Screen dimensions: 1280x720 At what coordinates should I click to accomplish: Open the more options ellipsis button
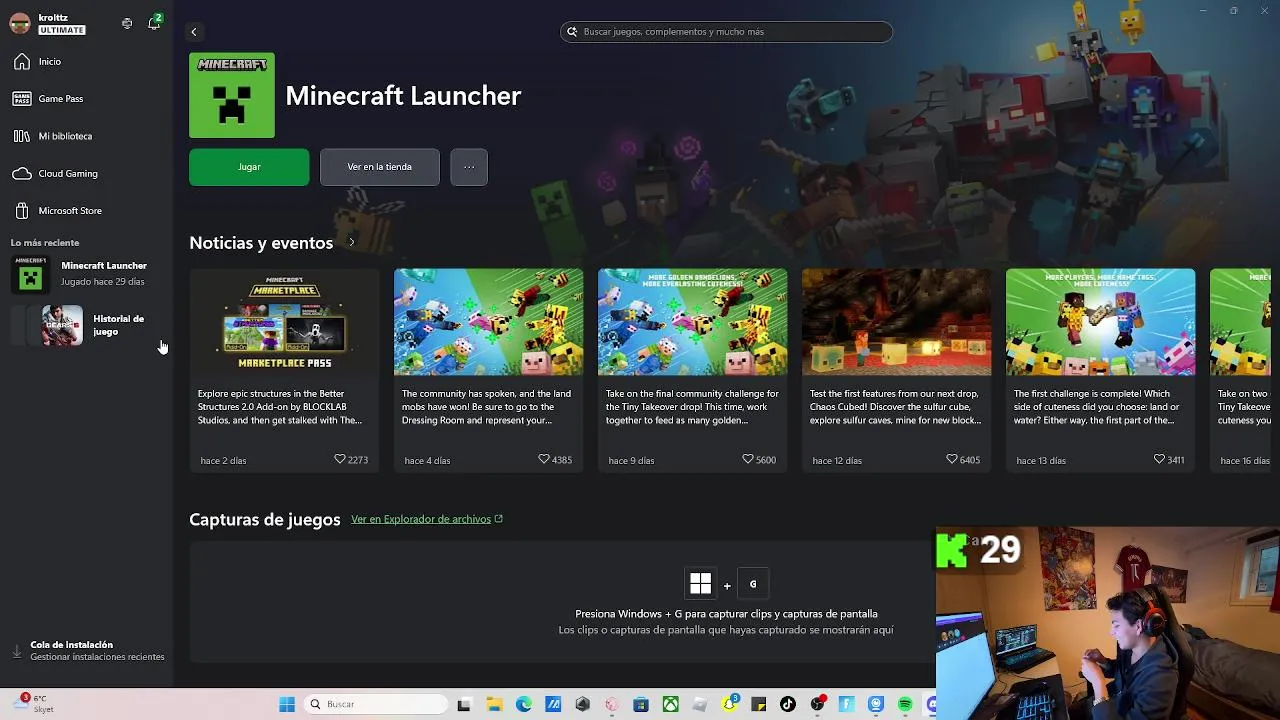pos(469,167)
